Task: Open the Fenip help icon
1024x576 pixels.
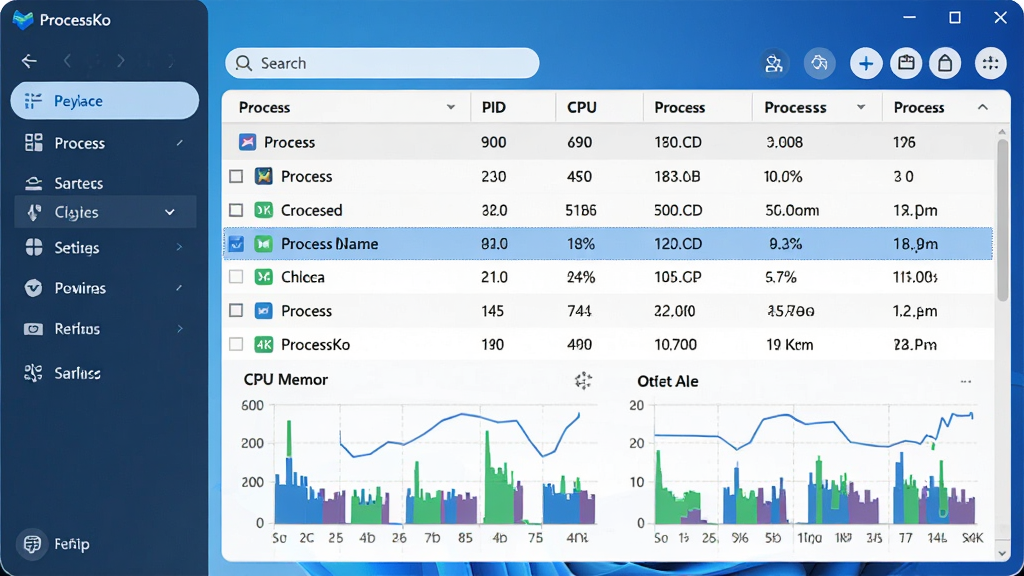Action: (31, 543)
